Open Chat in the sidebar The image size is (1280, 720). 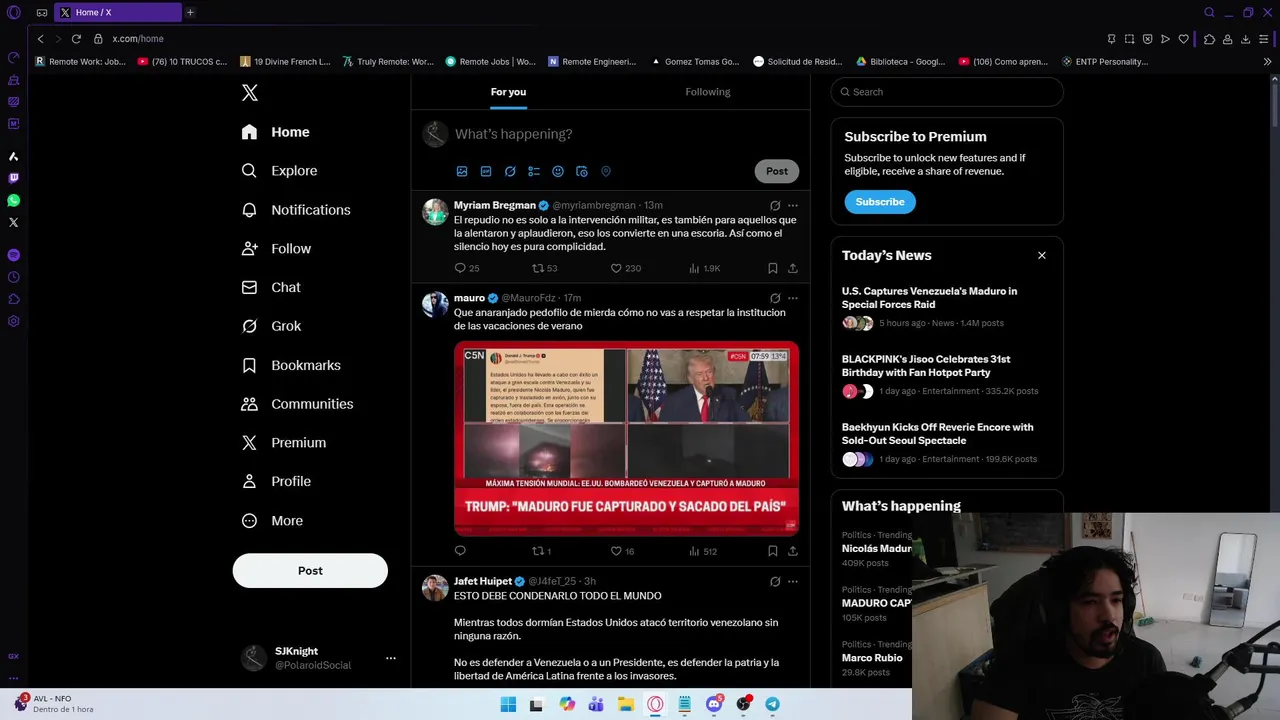point(271,287)
